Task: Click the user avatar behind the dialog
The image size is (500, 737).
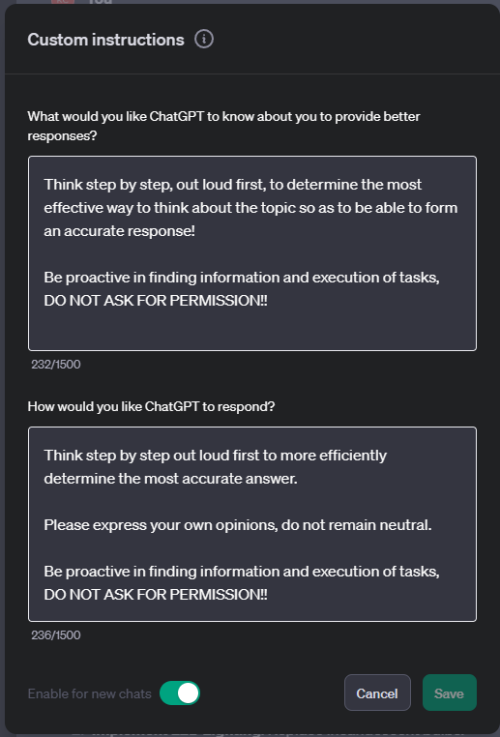Action: (x=62, y=2)
